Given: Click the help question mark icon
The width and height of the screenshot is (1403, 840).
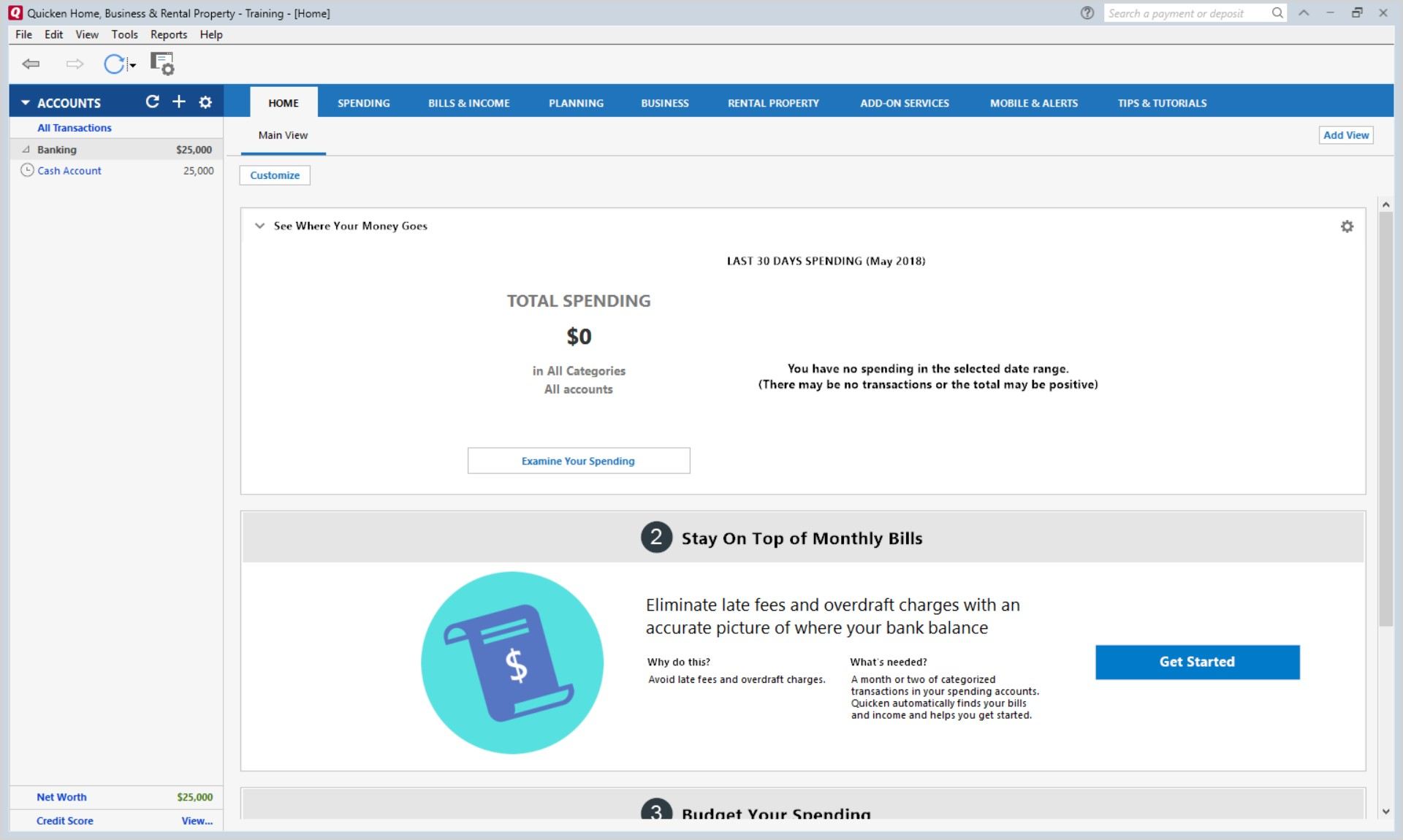Looking at the screenshot, I should click(1087, 13).
